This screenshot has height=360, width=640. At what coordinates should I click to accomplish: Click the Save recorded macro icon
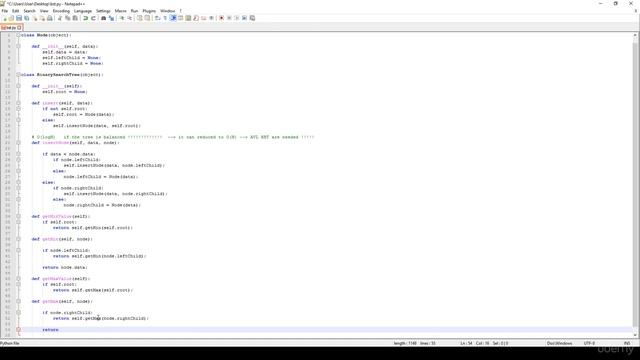[x=252, y=18]
